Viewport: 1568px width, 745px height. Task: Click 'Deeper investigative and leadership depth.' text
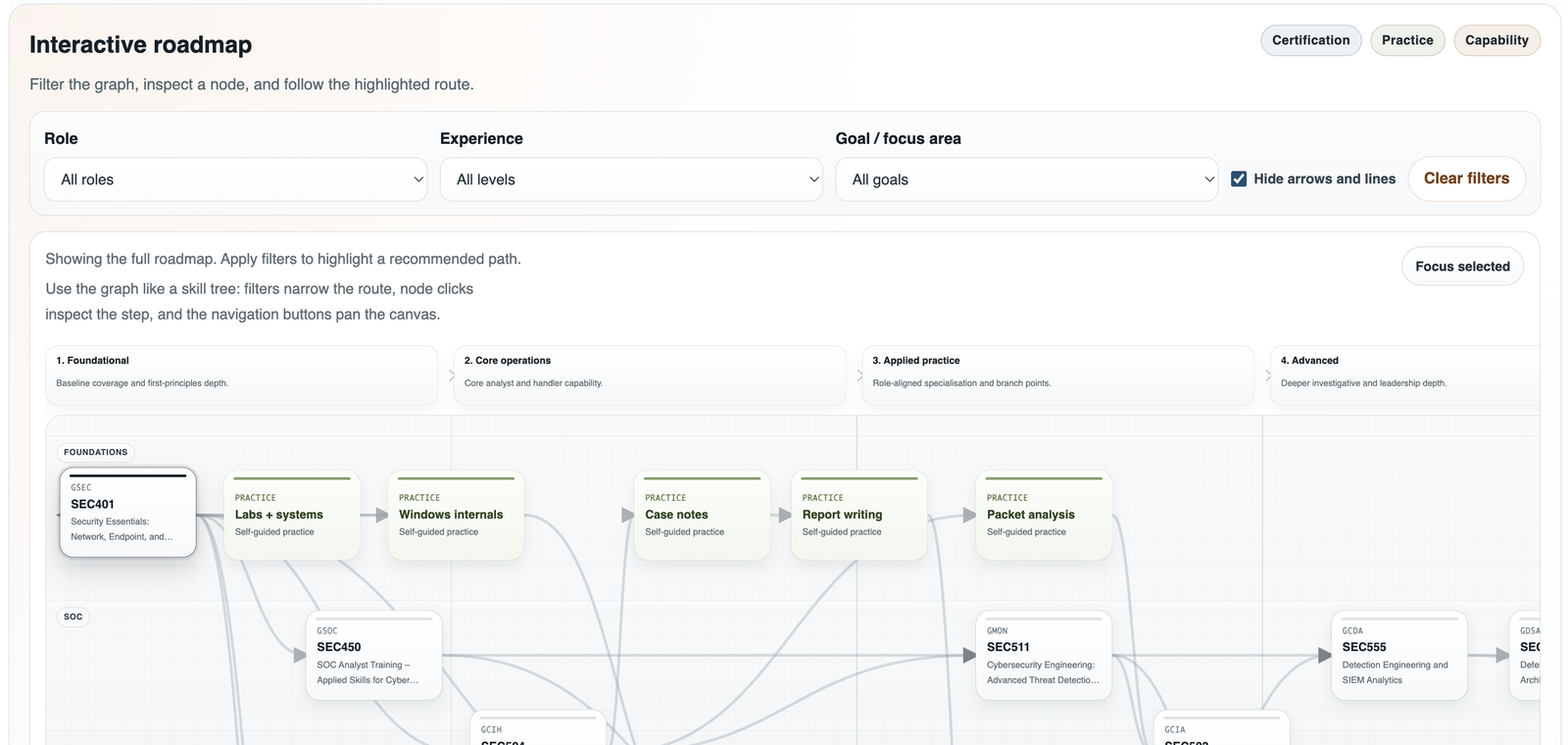click(1363, 383)
